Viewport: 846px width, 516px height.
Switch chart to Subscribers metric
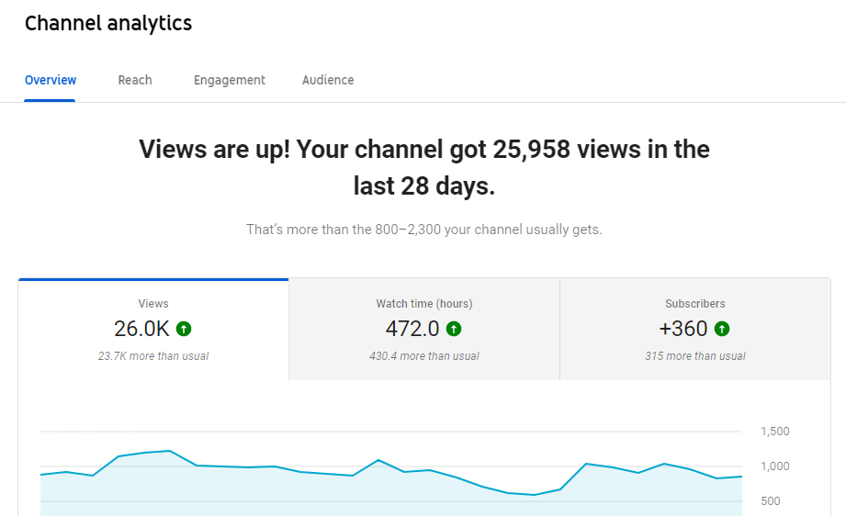click(695, 304)
